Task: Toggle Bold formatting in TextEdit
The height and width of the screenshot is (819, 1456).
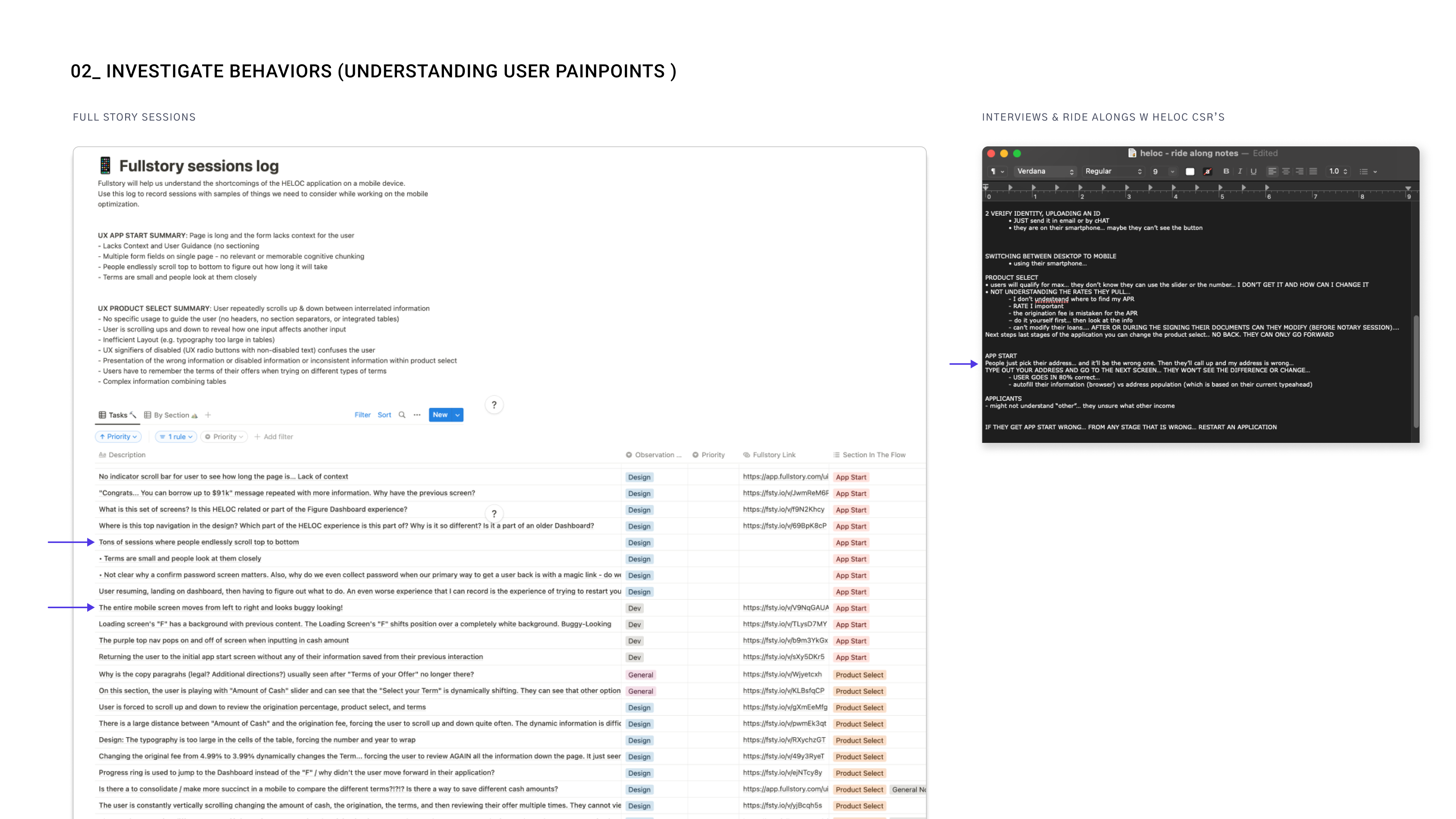Action: (x=1226, y=171)
